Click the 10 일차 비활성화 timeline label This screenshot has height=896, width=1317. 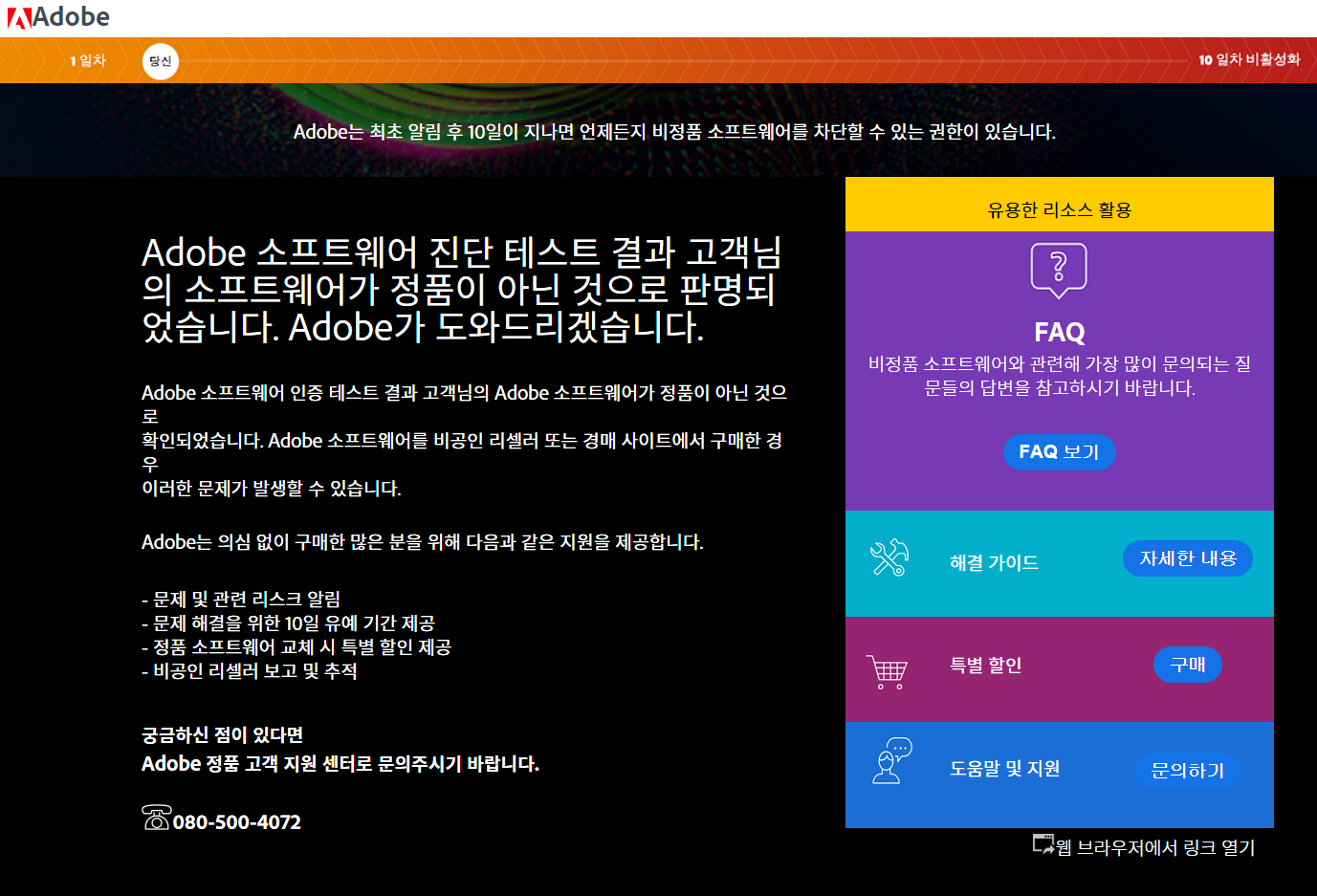(1249, 59)
